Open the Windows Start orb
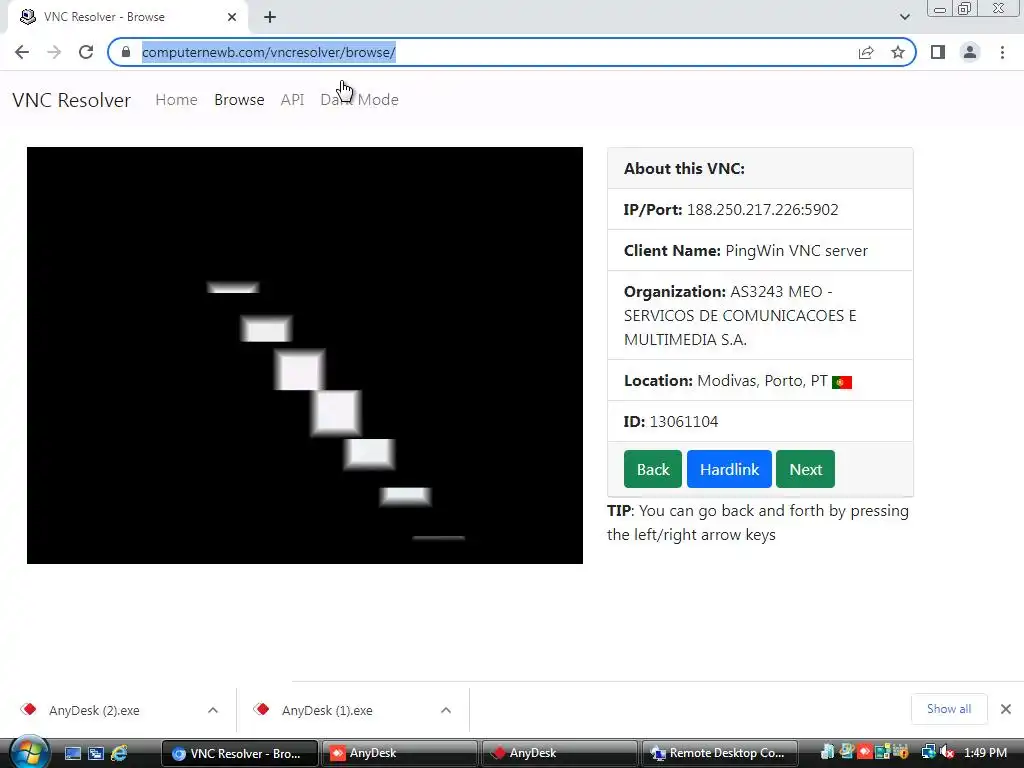Screen dimensions: 1024x768 click(x=29, y=752)
